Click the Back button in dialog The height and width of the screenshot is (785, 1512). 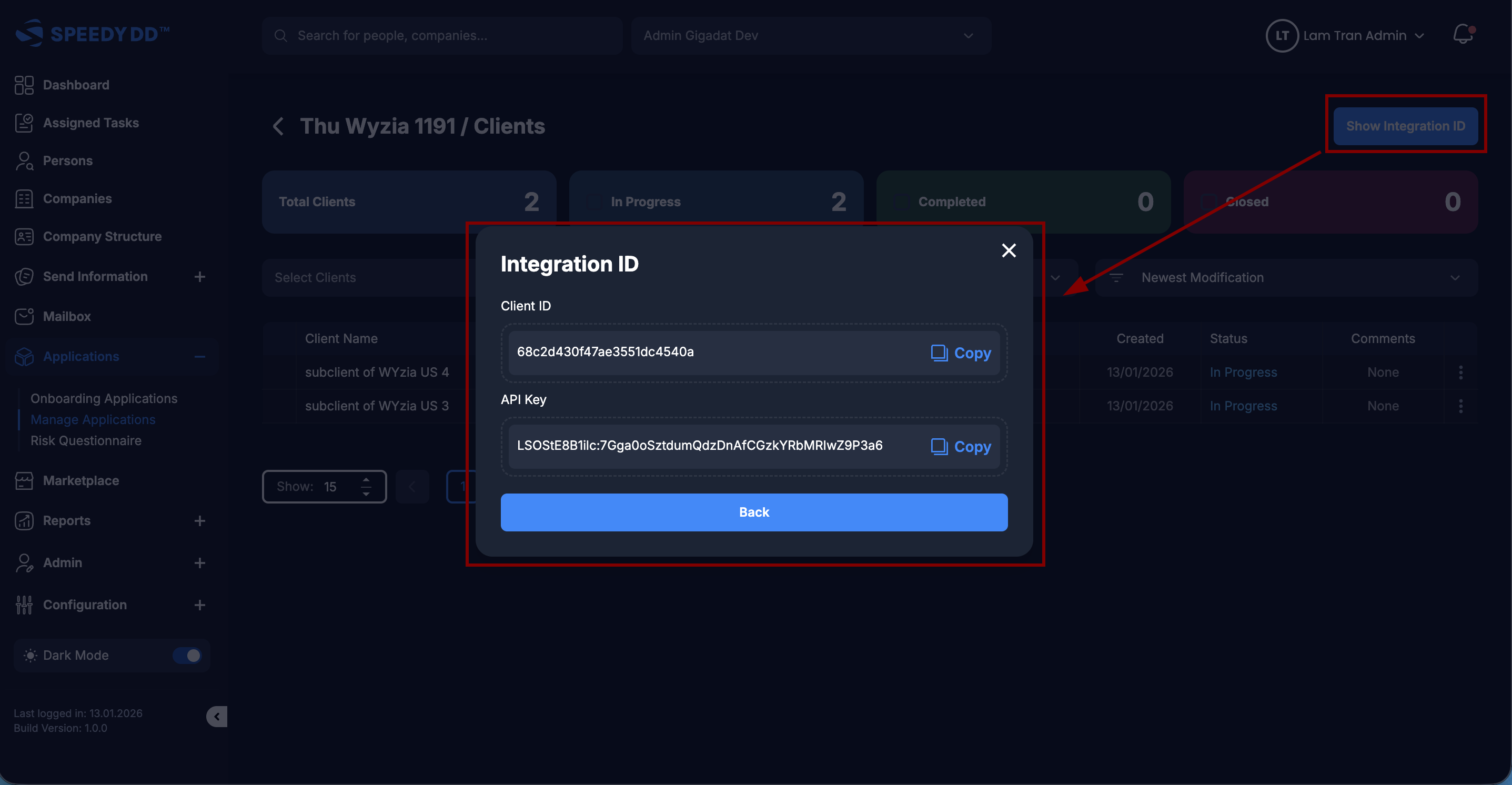coord(754,512)
